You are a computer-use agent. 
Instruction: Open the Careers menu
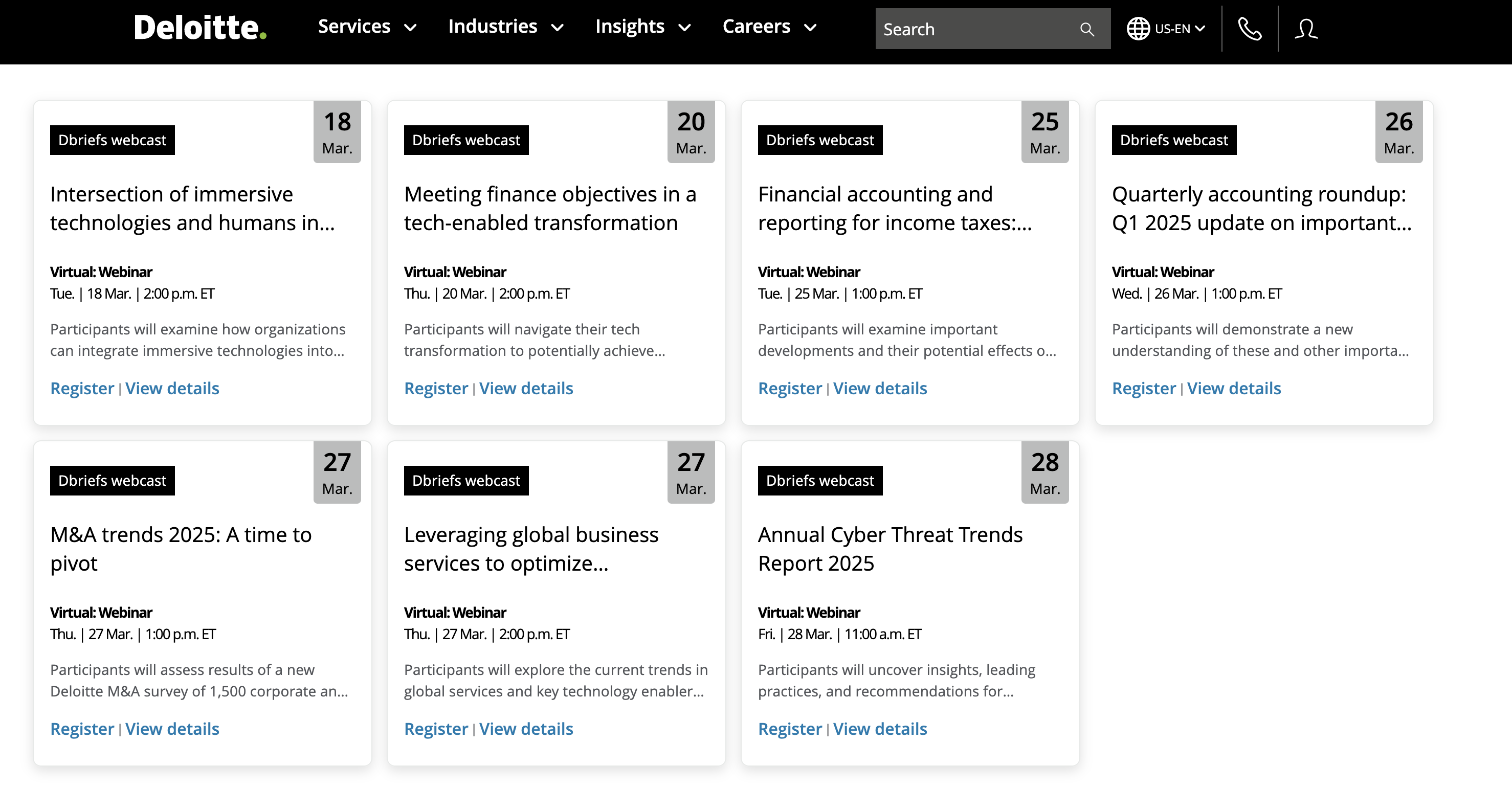pos(769,27)
